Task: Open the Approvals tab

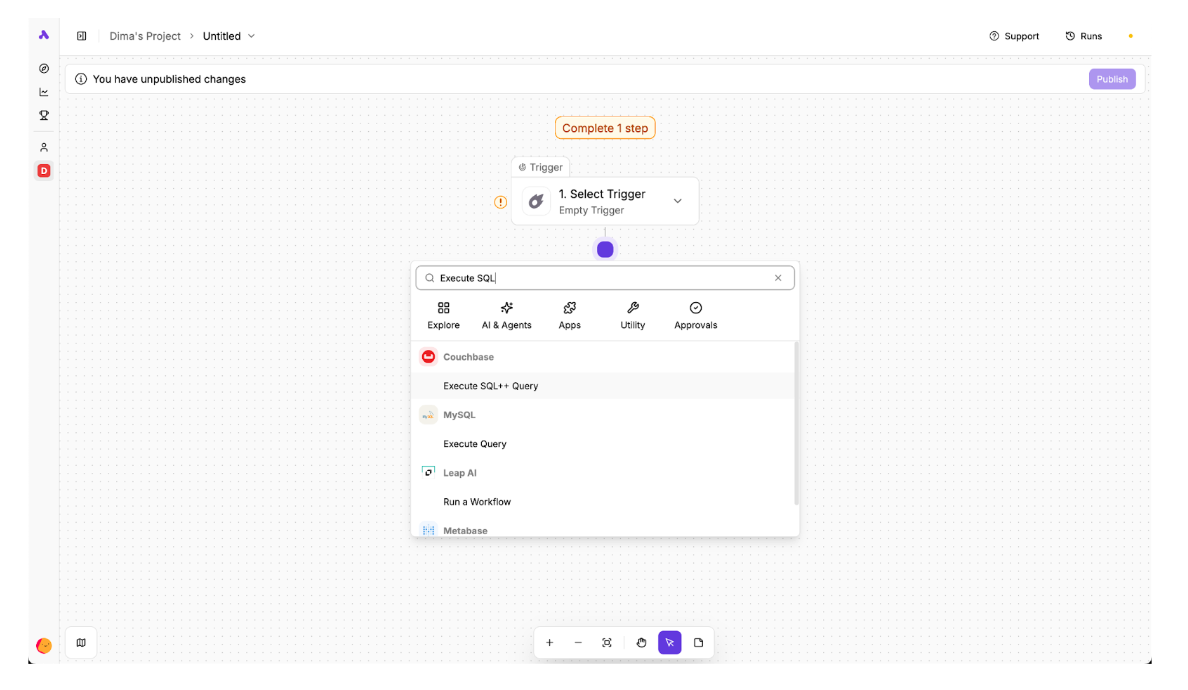Action: point(696,315)
